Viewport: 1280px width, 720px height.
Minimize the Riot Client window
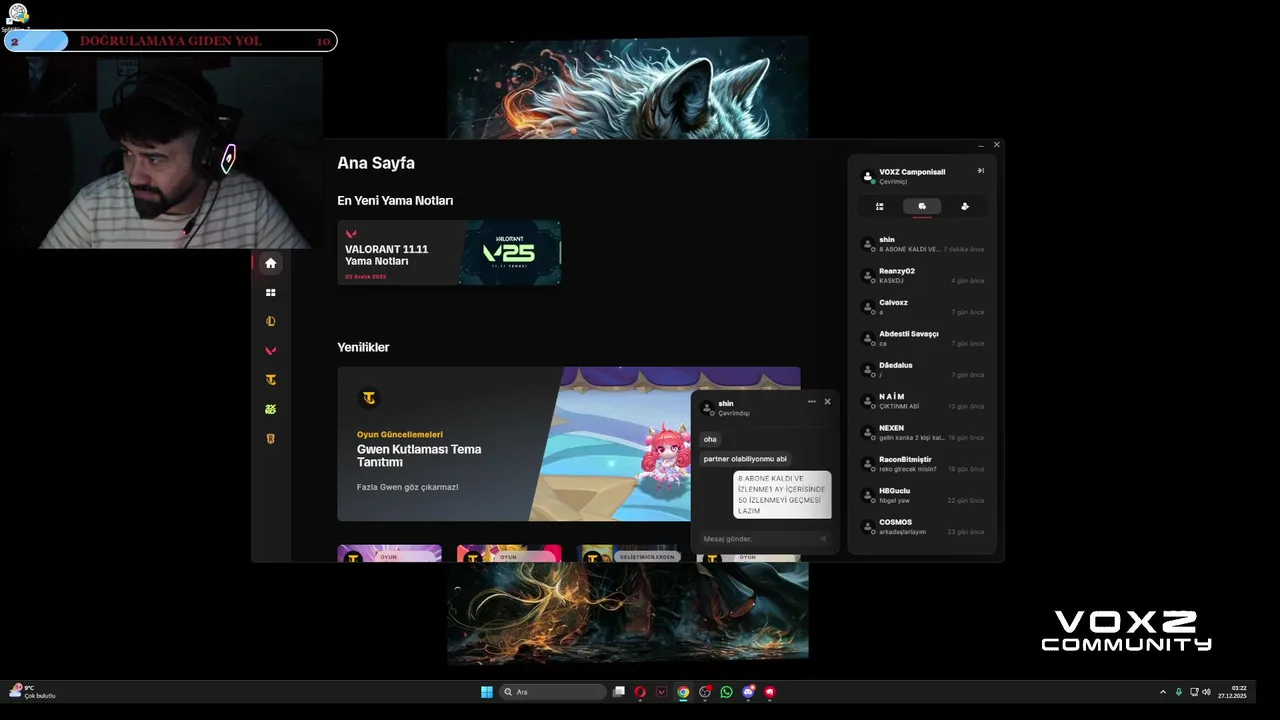click(x=981, y=145)
